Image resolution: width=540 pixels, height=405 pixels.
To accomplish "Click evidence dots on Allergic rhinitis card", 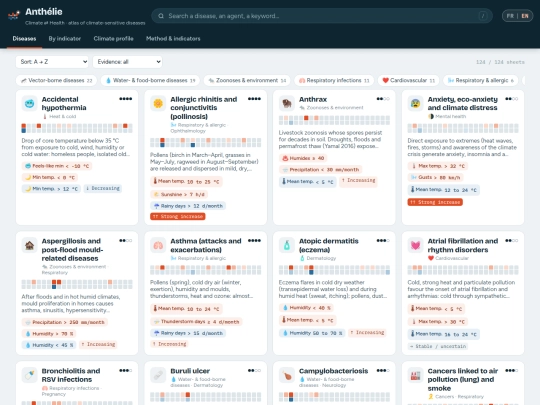I will click(254, 99).
